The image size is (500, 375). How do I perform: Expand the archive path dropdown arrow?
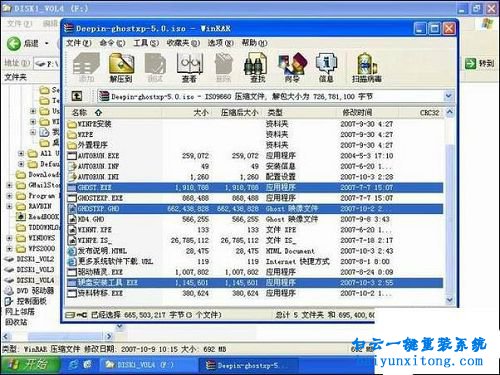coord(449,96)
